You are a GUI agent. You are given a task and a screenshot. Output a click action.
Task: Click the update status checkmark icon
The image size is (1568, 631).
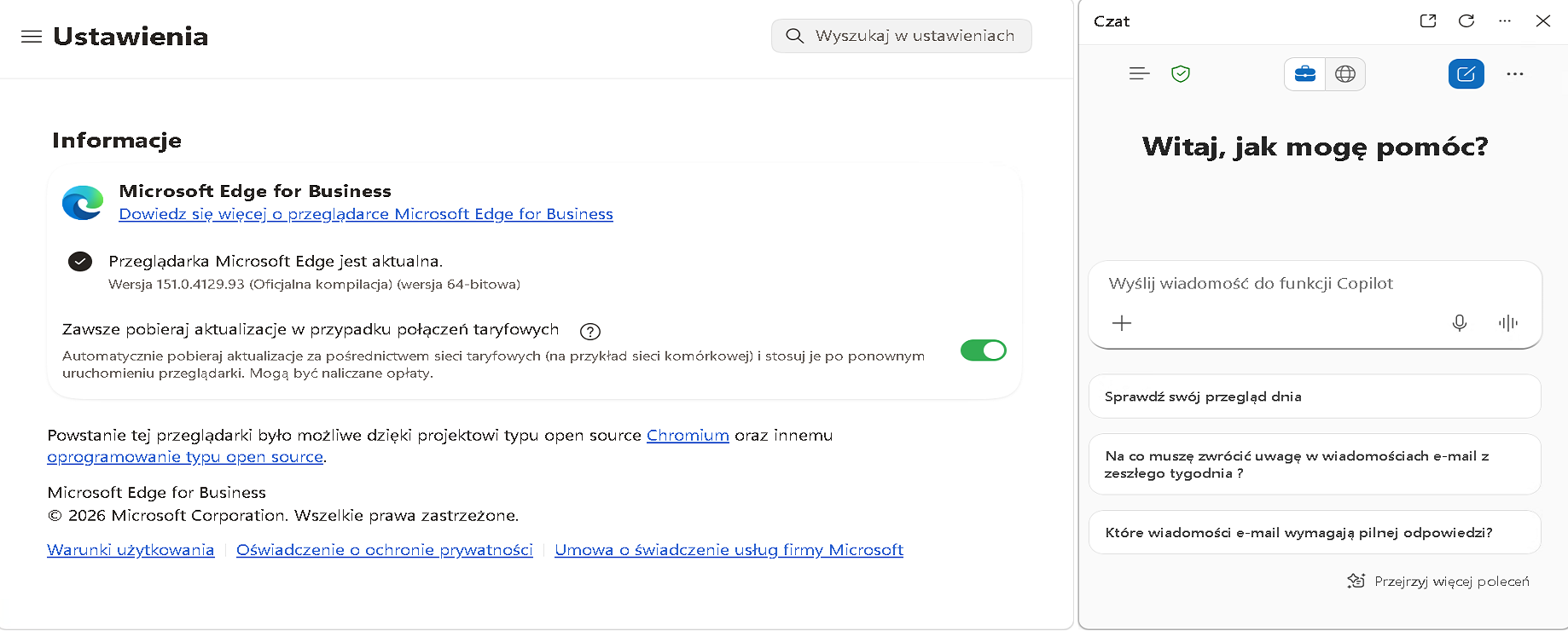(x=80, y=262)
